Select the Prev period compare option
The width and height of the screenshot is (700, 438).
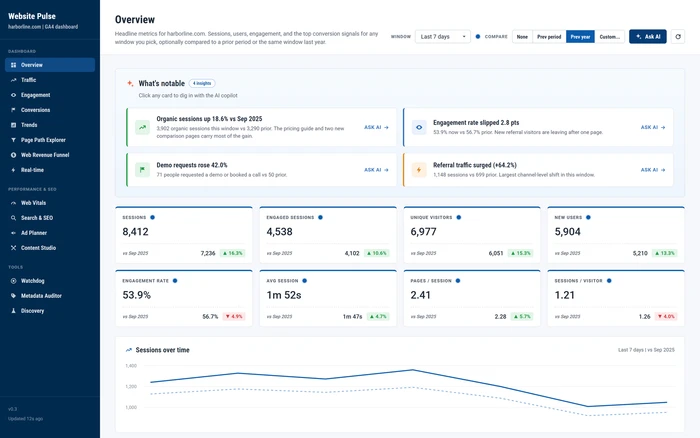point(549,37)
